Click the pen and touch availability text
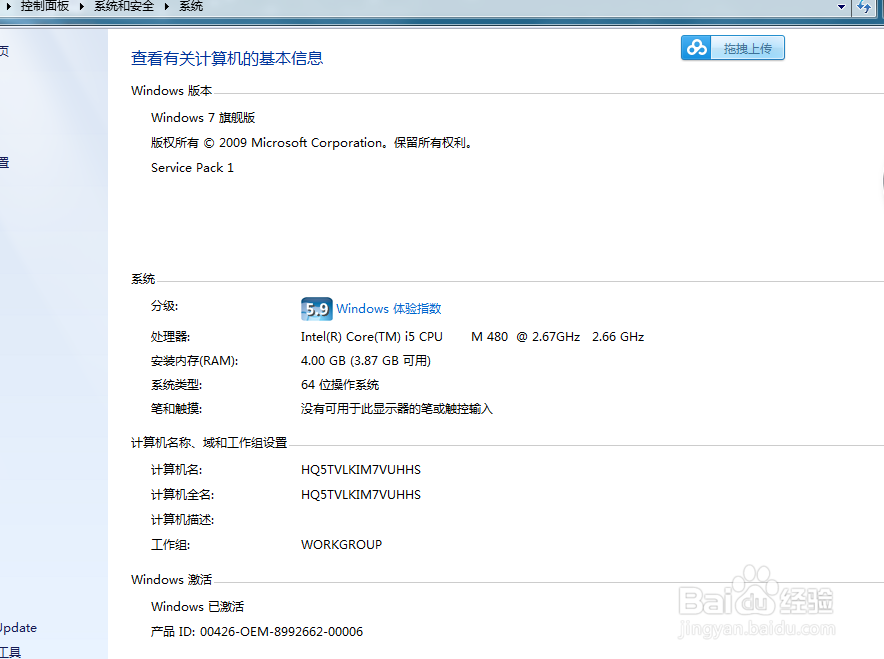The width and height of the screenshot is (884, 659). [x=397, y=409]
